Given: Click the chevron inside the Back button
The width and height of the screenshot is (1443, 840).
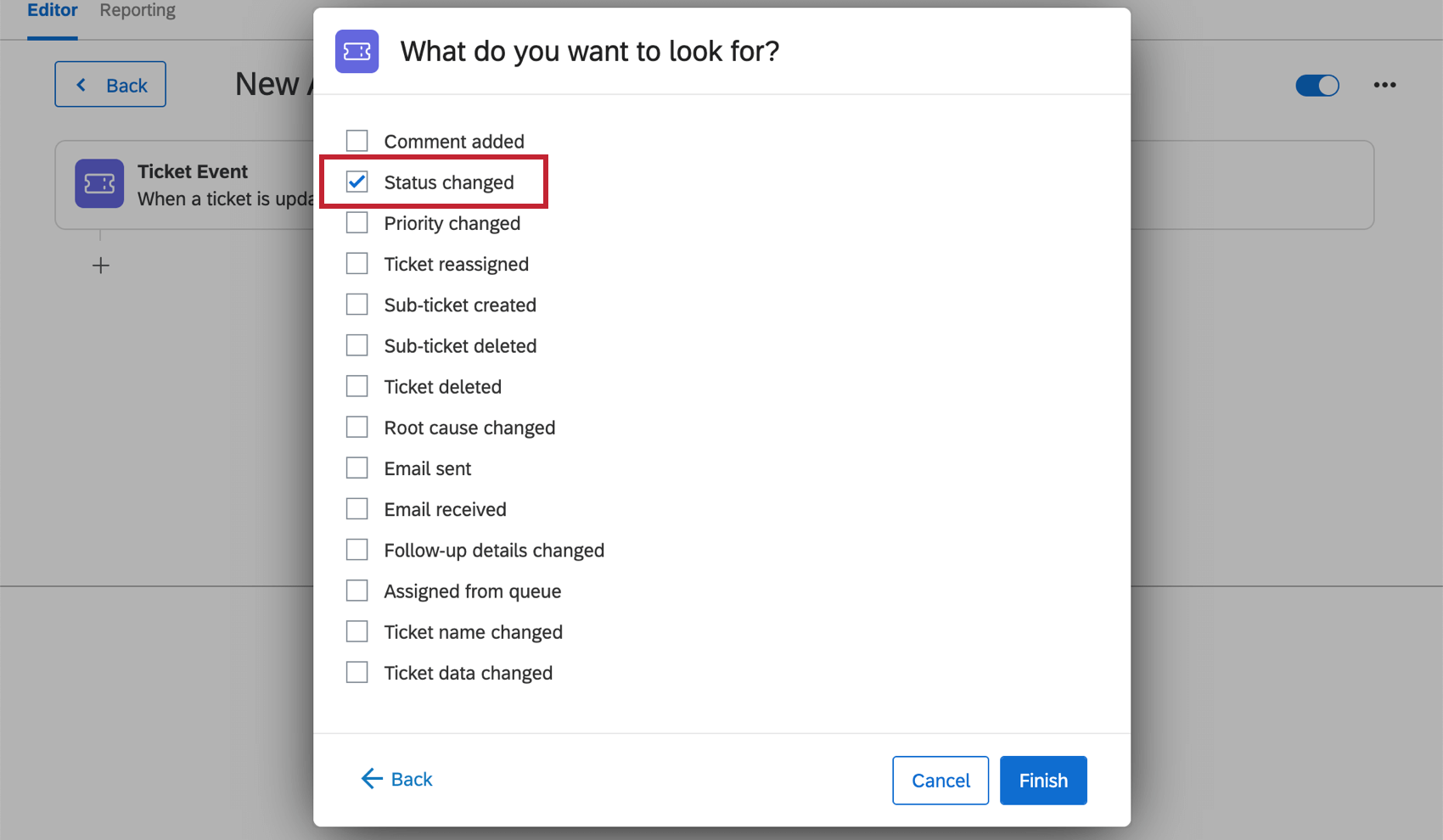Looking at the screenshot, I should coord(81,84).
